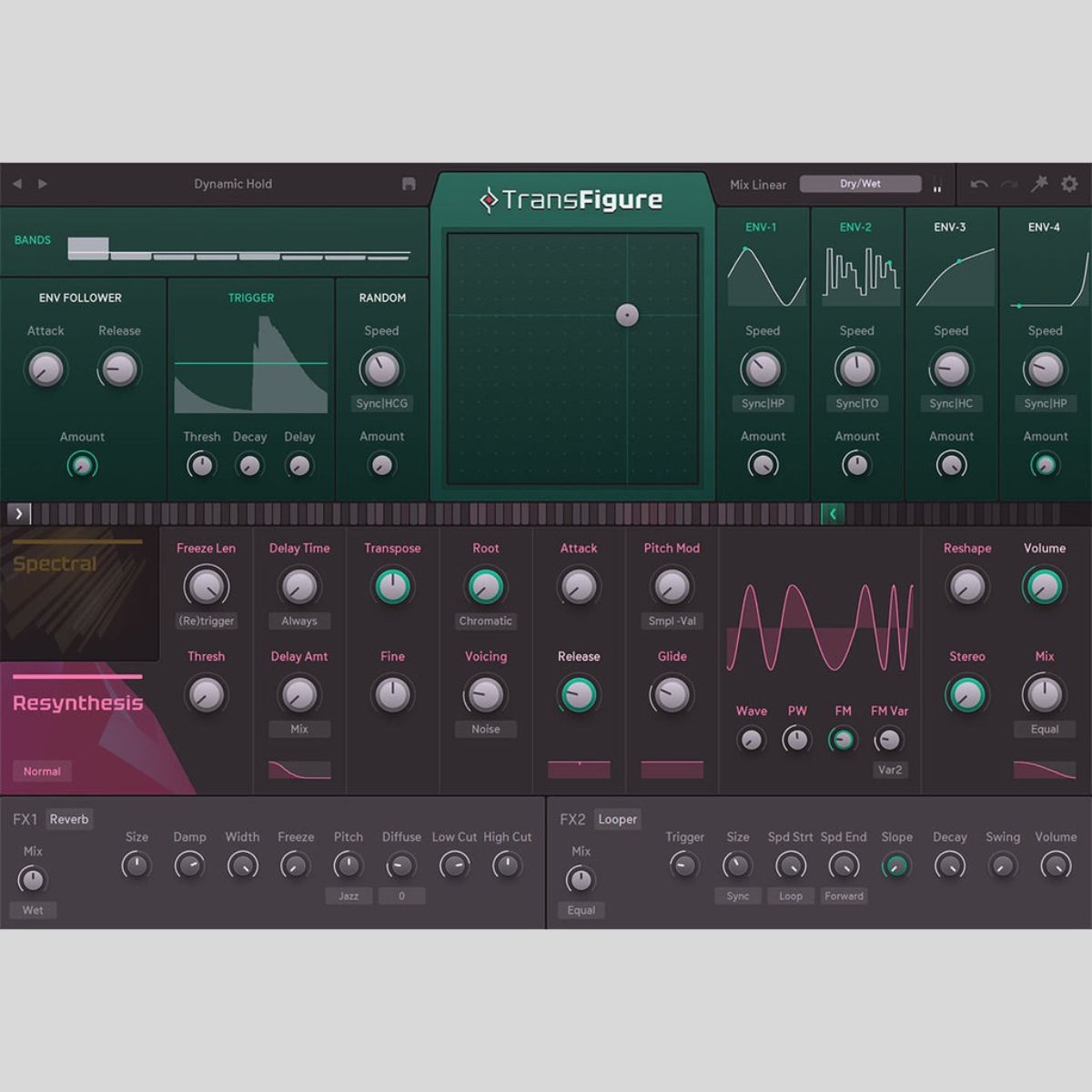Click the TransFigure logo
Screen dimensions: 1092x1092
click(571, 199)
